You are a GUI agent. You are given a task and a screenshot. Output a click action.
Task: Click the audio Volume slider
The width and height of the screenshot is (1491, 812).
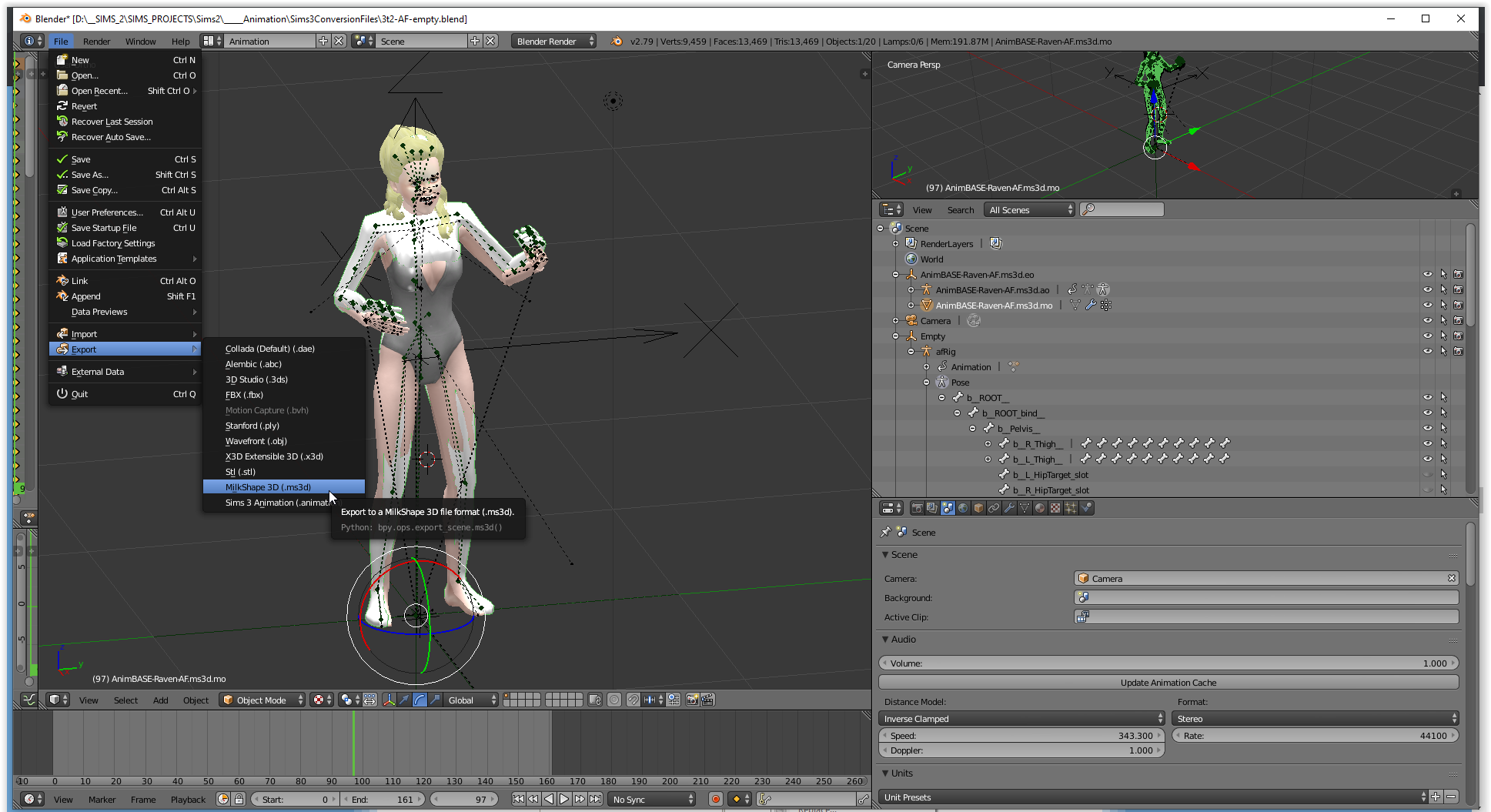coord(1168,663)
